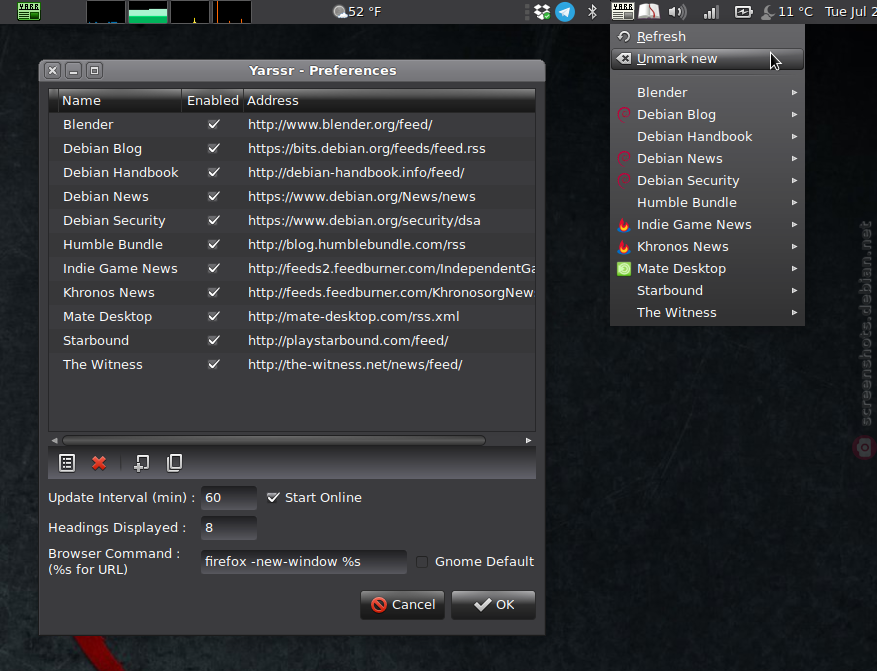Expand the Debian Blog submenu arrow

[794, 115]
